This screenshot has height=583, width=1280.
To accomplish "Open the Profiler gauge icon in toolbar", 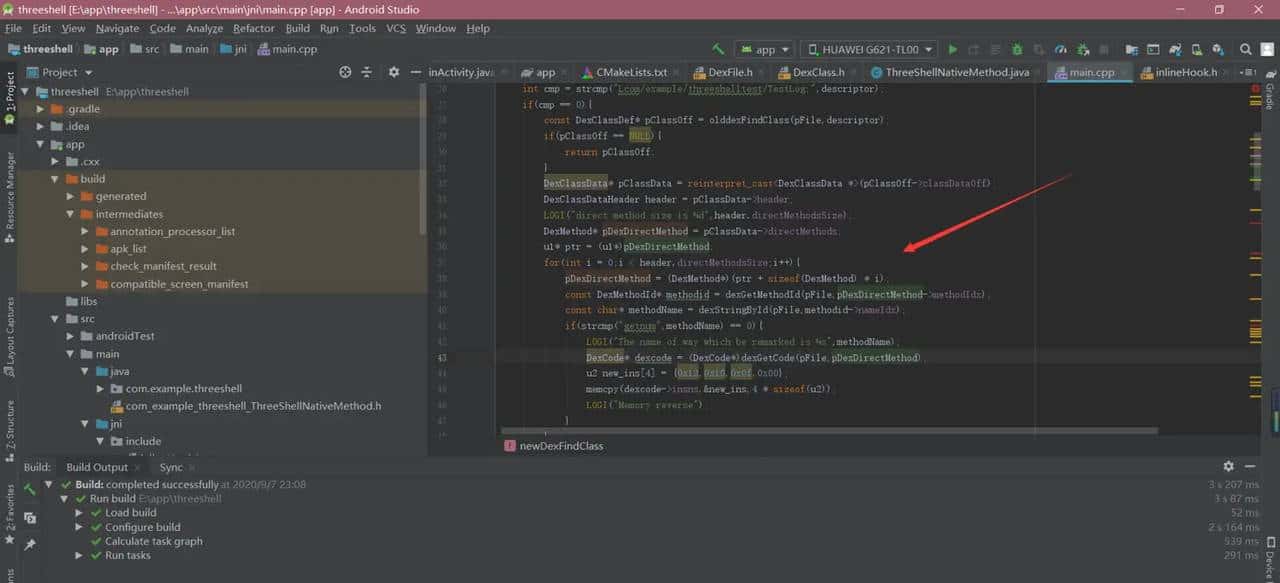I will pos(1061,49).
